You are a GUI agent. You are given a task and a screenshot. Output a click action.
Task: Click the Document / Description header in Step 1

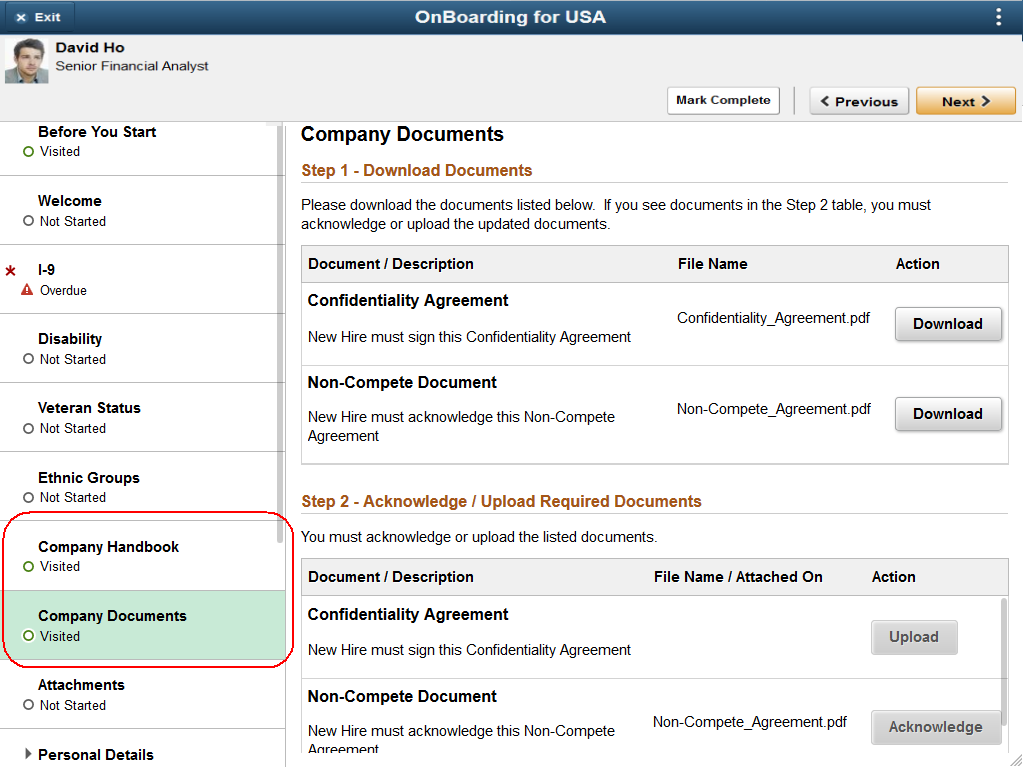(x=391, y=264)
